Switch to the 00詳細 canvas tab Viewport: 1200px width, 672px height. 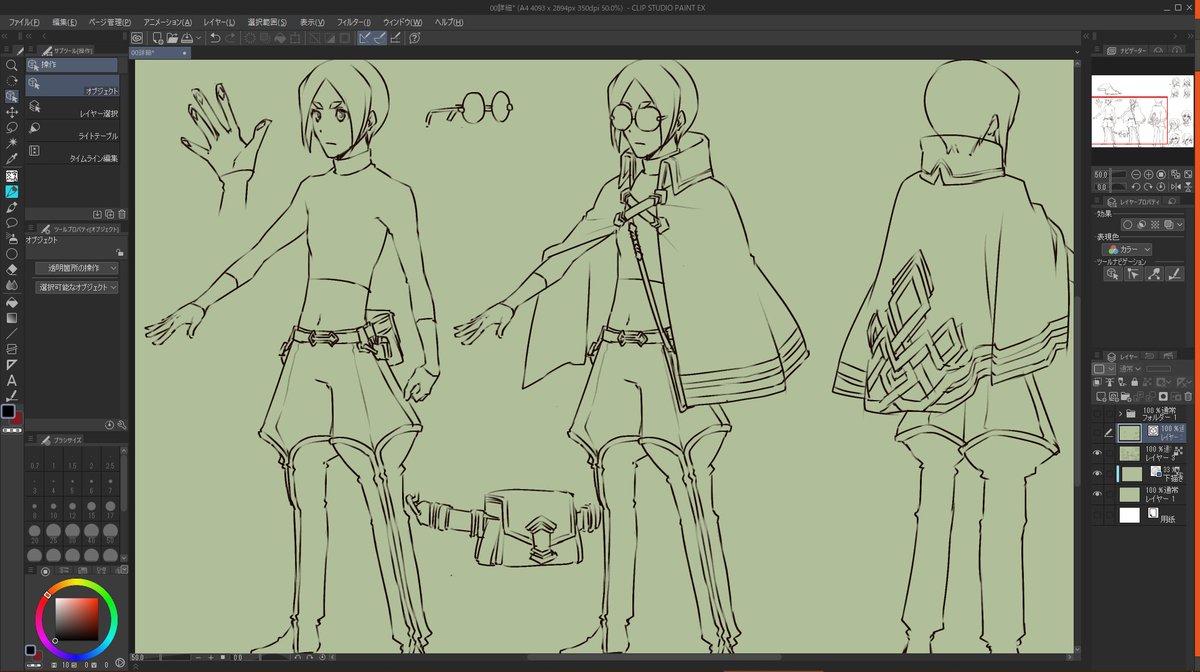pos(160,53)
